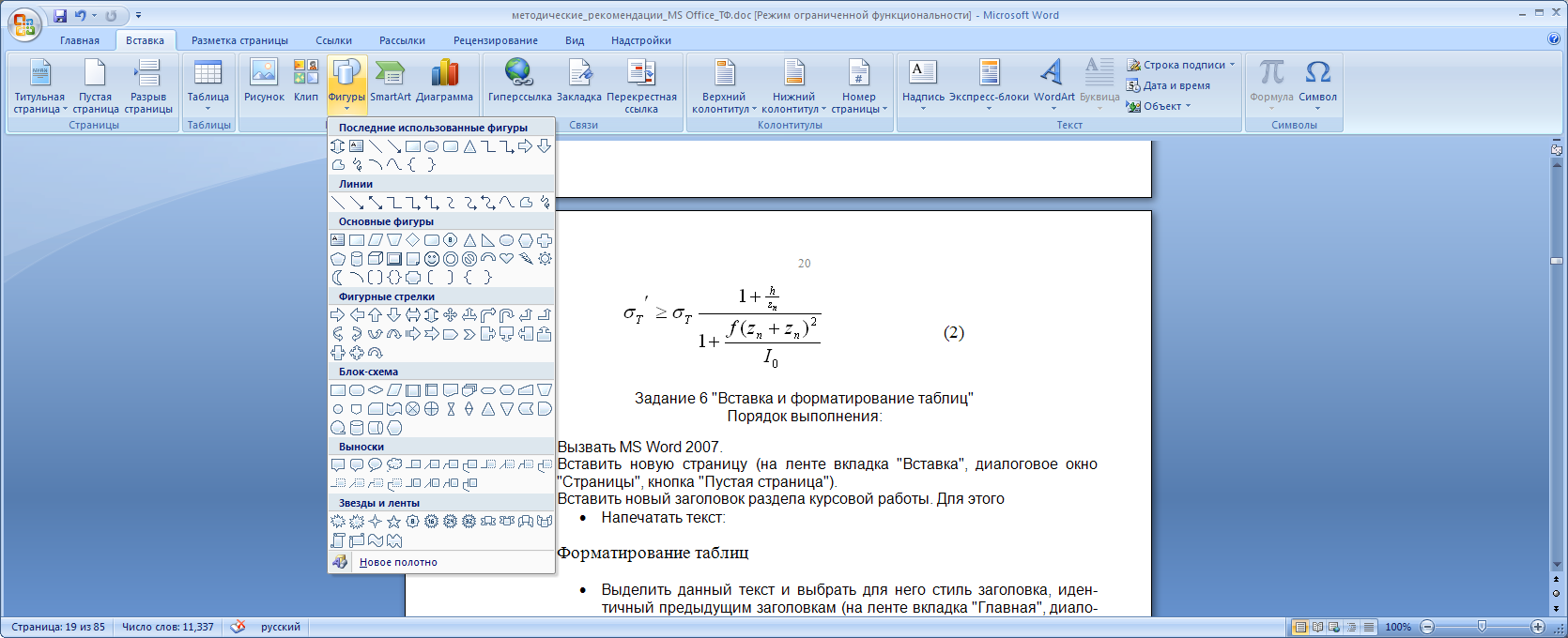Viewport: 1568px width, 638px height.
Task: Click the Save icon in quick access toolbar
Action: pyautogui.click(x=60, y=16)
